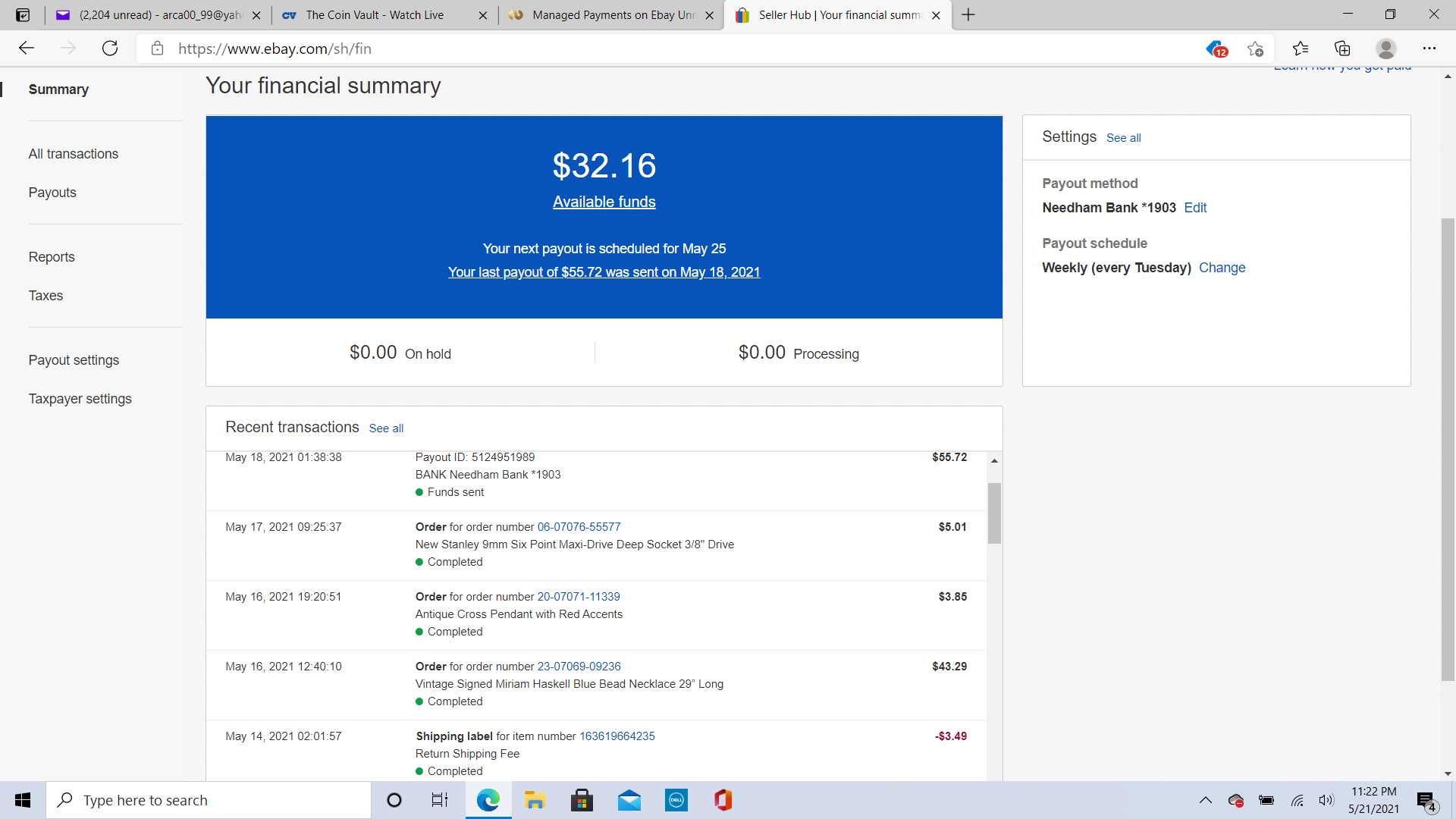The height and width of the screenshot is (819, 1456).
Task: Click the address bar URL
Action: pos(275,49)
